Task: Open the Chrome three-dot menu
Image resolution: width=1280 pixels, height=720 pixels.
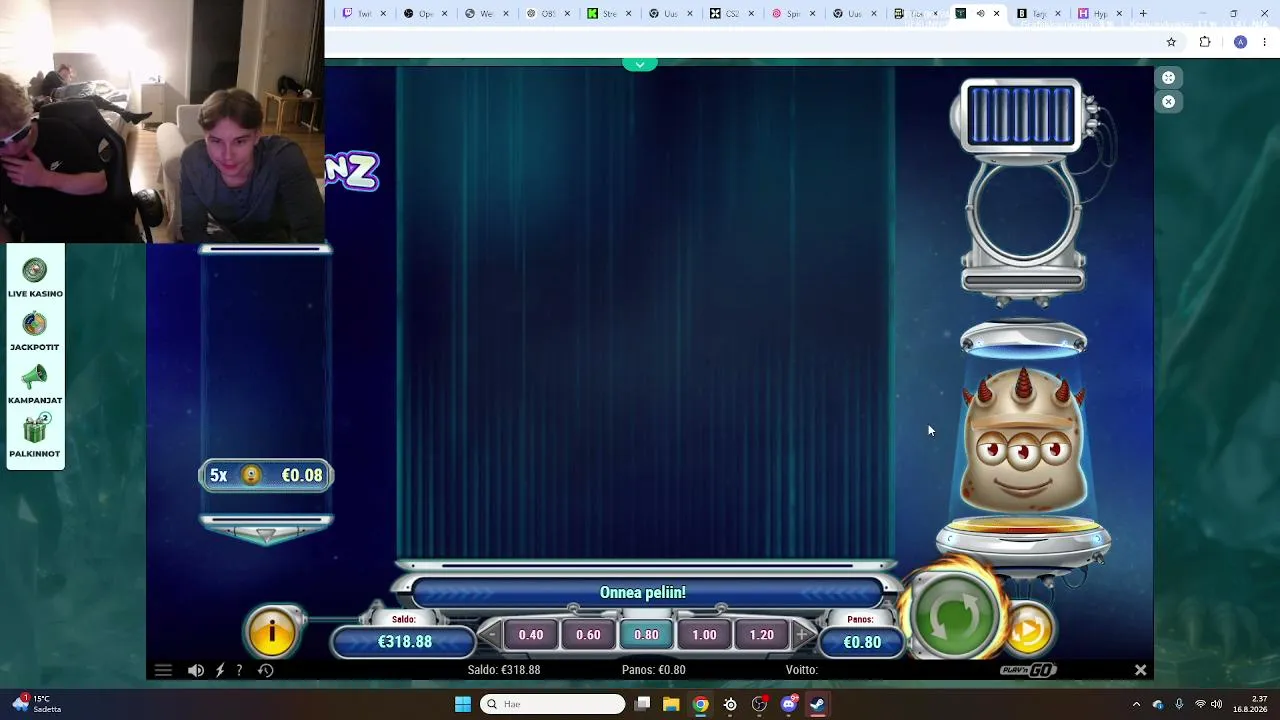Action: pos(1265,42)
